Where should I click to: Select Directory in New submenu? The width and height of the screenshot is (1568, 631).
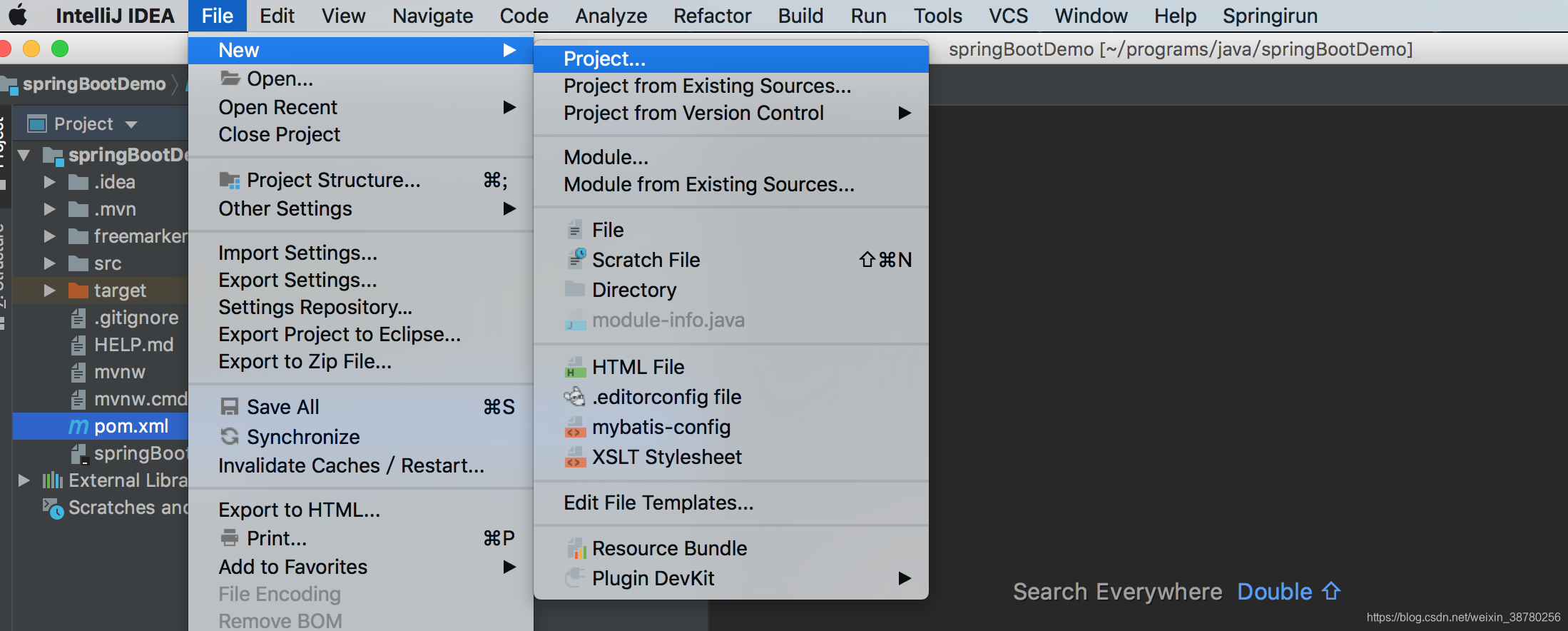(731, 290)
